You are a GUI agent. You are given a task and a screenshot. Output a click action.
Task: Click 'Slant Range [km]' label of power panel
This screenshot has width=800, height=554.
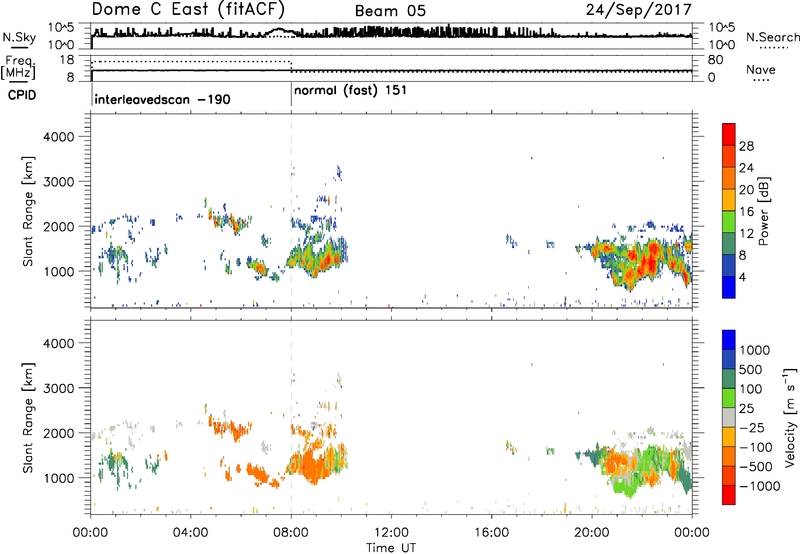[28, 211]
